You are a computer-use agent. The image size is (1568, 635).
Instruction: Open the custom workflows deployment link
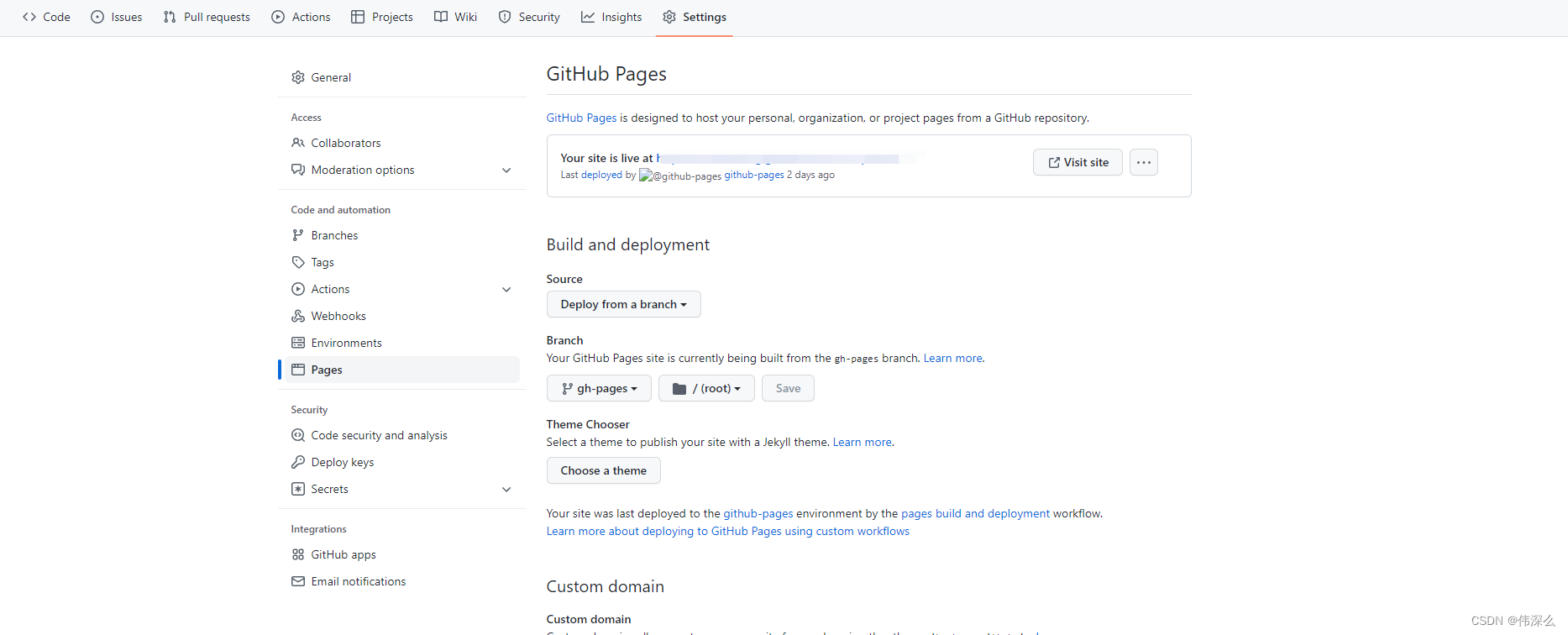coord(727,531)
